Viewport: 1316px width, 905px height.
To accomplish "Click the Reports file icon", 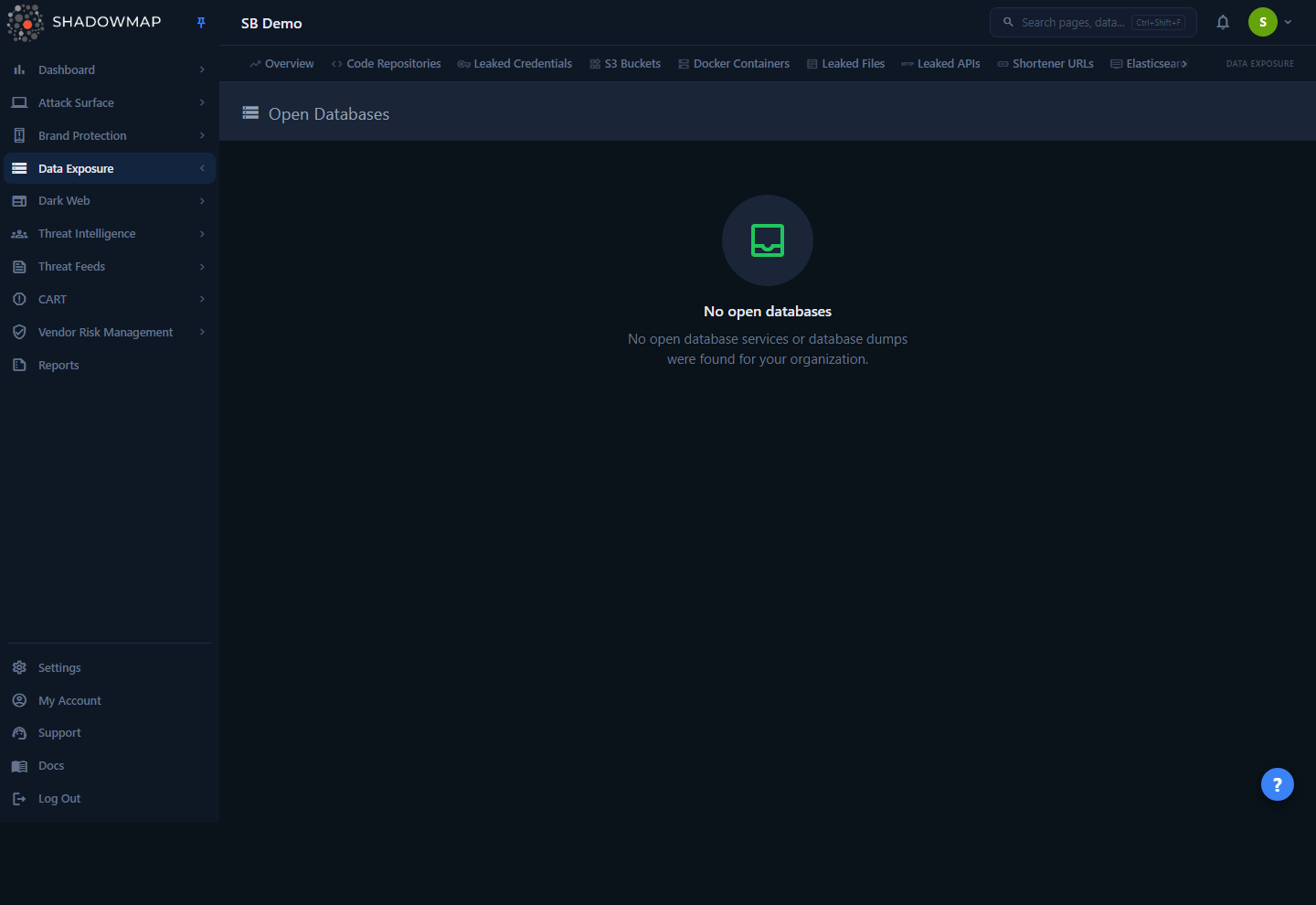I will [19, 365].
